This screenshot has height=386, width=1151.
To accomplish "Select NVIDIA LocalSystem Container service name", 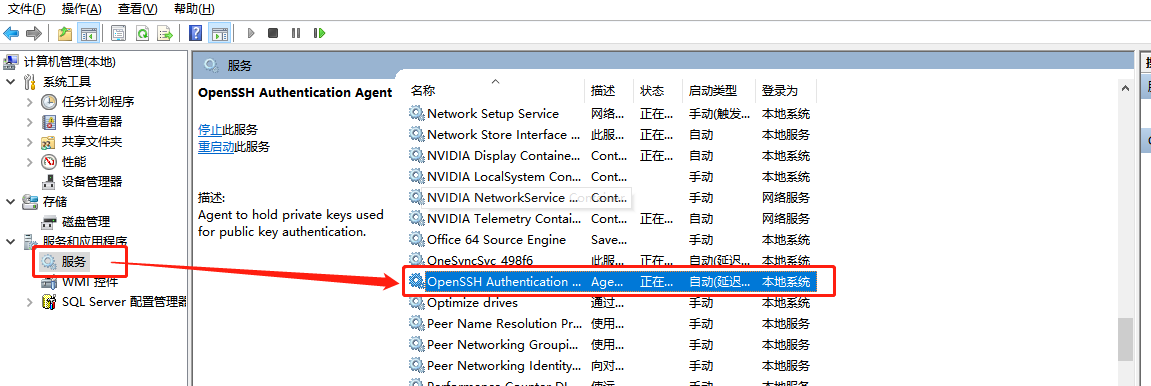I will [x=504, y=177].
